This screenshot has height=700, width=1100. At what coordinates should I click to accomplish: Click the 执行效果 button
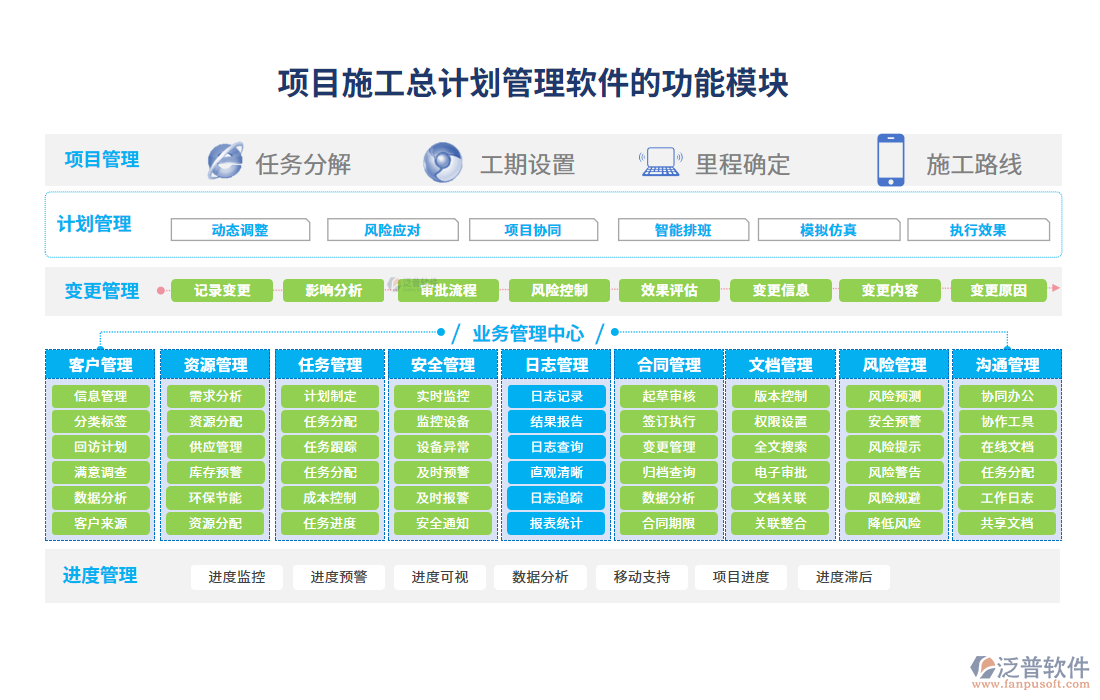pyautogui.click(x=979, y=229)
